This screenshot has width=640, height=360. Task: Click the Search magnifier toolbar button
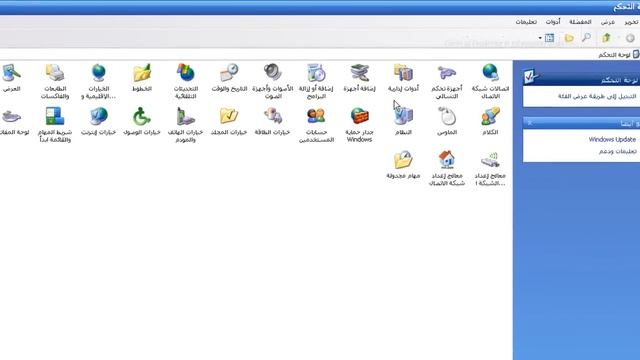587,38
